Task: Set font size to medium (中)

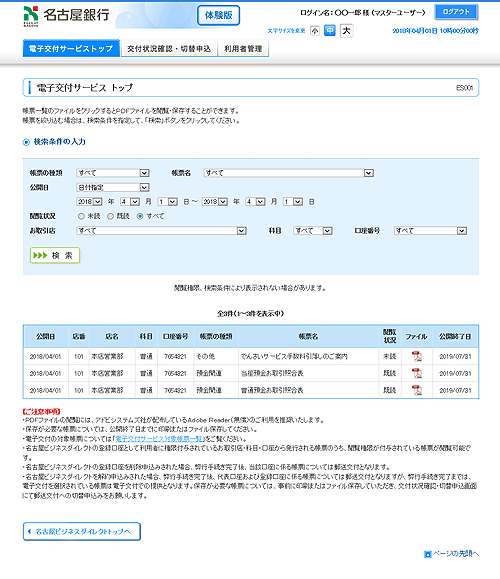Action: pyautogui.click(x=330, y=31)
